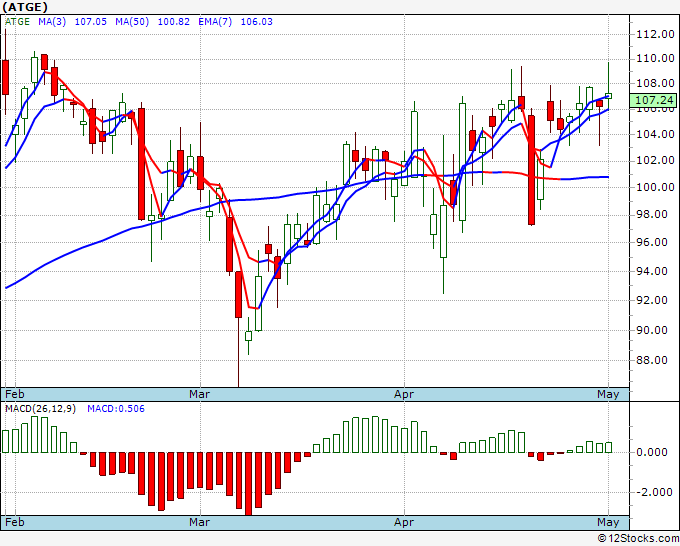Click the current price tag 107.24
680x546 pixels.
[x=654, y=100]
